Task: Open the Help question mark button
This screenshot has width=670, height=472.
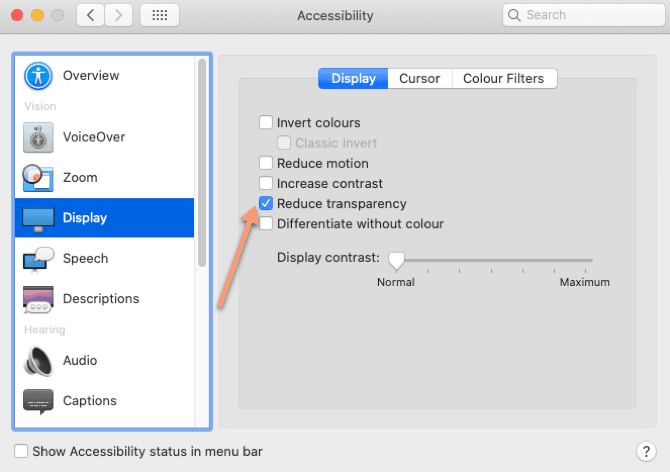Action: click(645, 452)
